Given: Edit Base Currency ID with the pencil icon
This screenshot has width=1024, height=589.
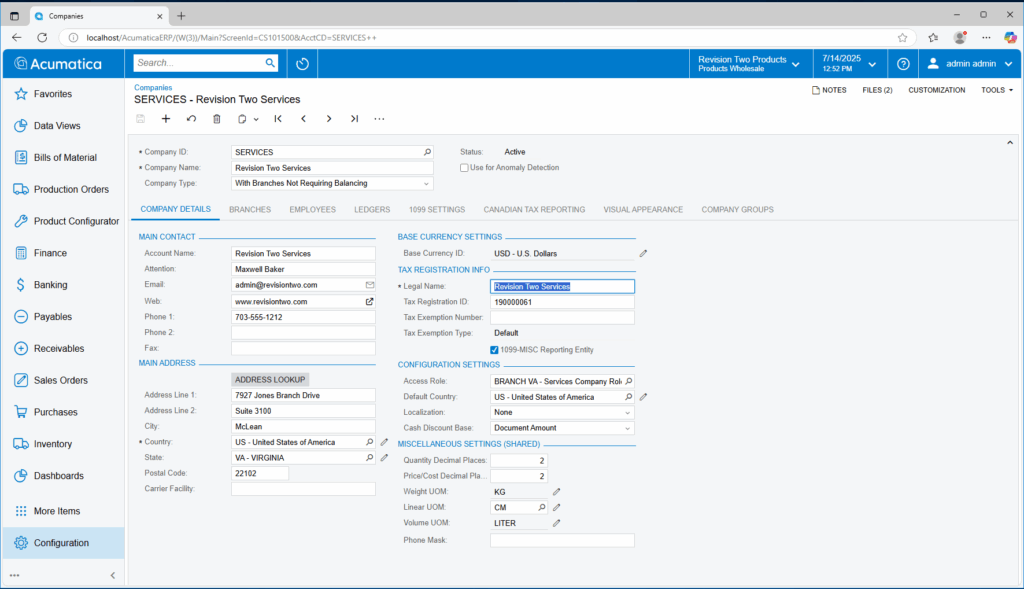Looking at the screenshot, I should pos(643,253).
